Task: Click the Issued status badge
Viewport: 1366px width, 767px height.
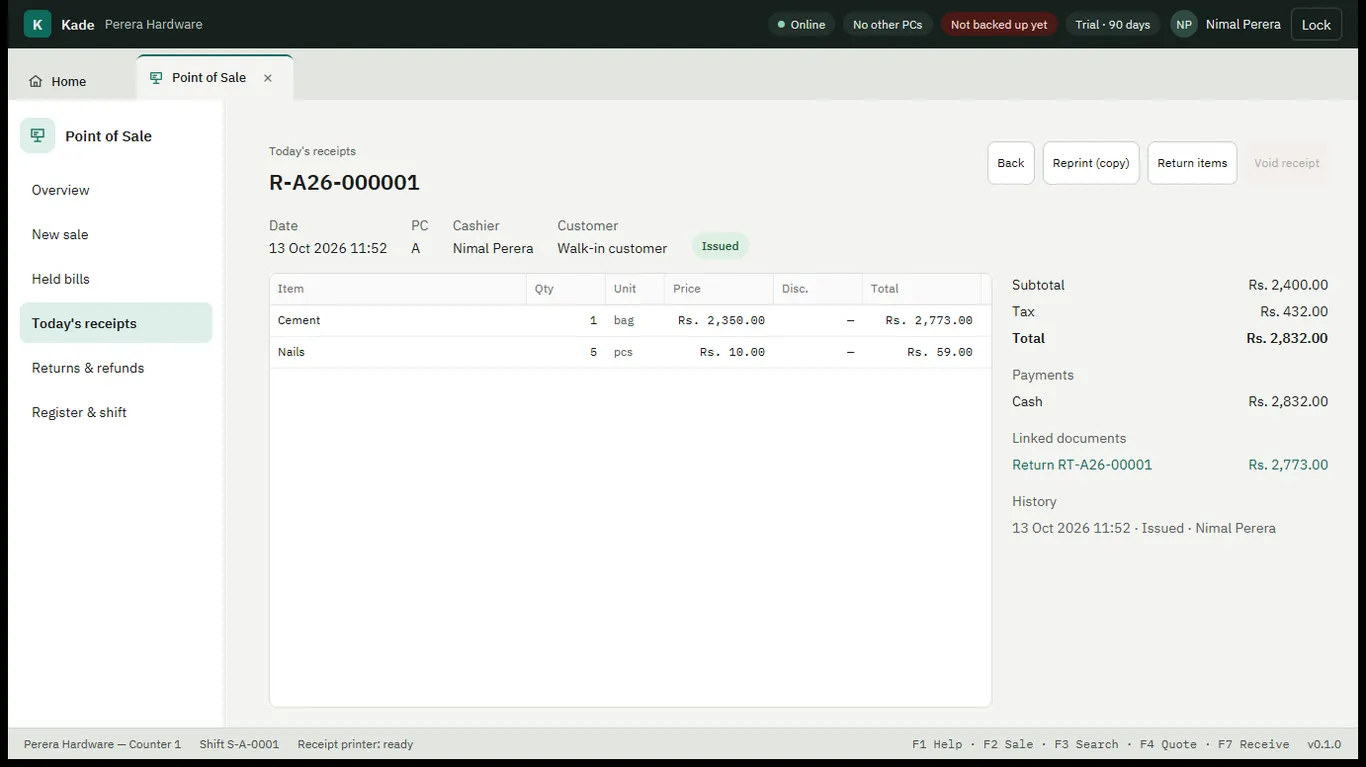Action: pos(720,246)
